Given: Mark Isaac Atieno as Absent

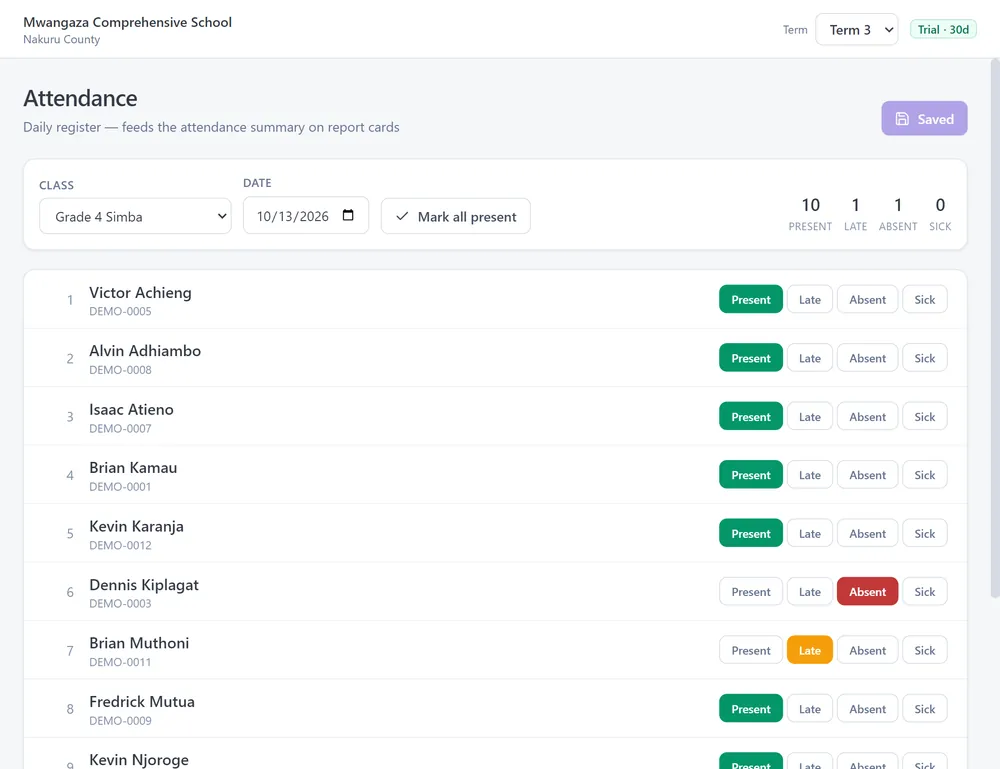Looking at the screenshot, I should click(x=867, y=417).
